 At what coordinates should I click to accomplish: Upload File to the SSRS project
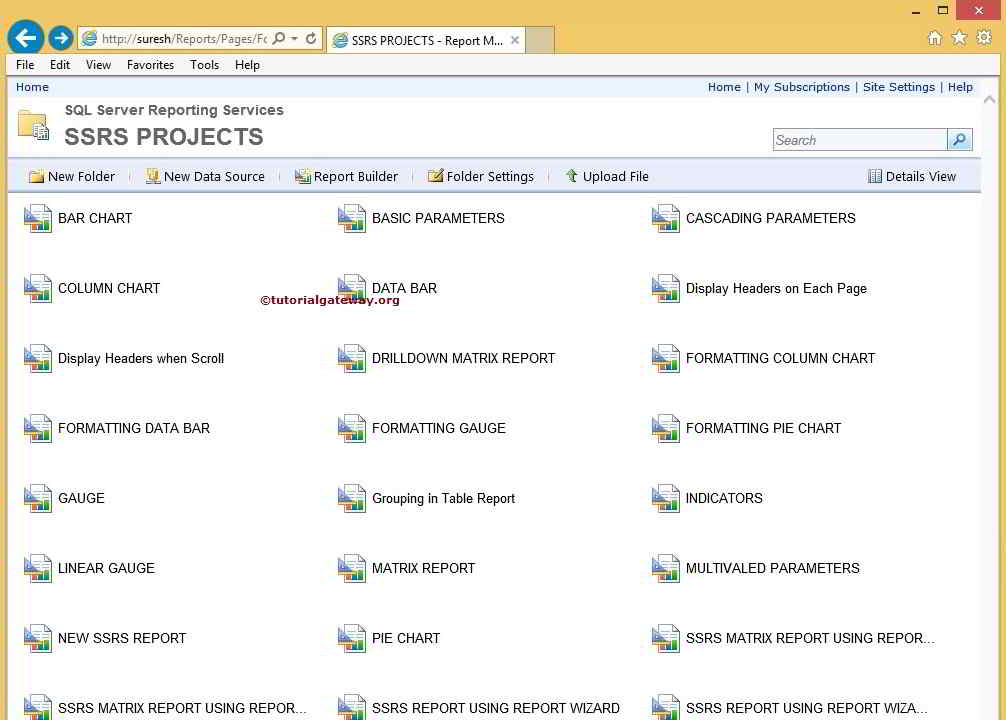pyautogui.click(x=607, y=176)
